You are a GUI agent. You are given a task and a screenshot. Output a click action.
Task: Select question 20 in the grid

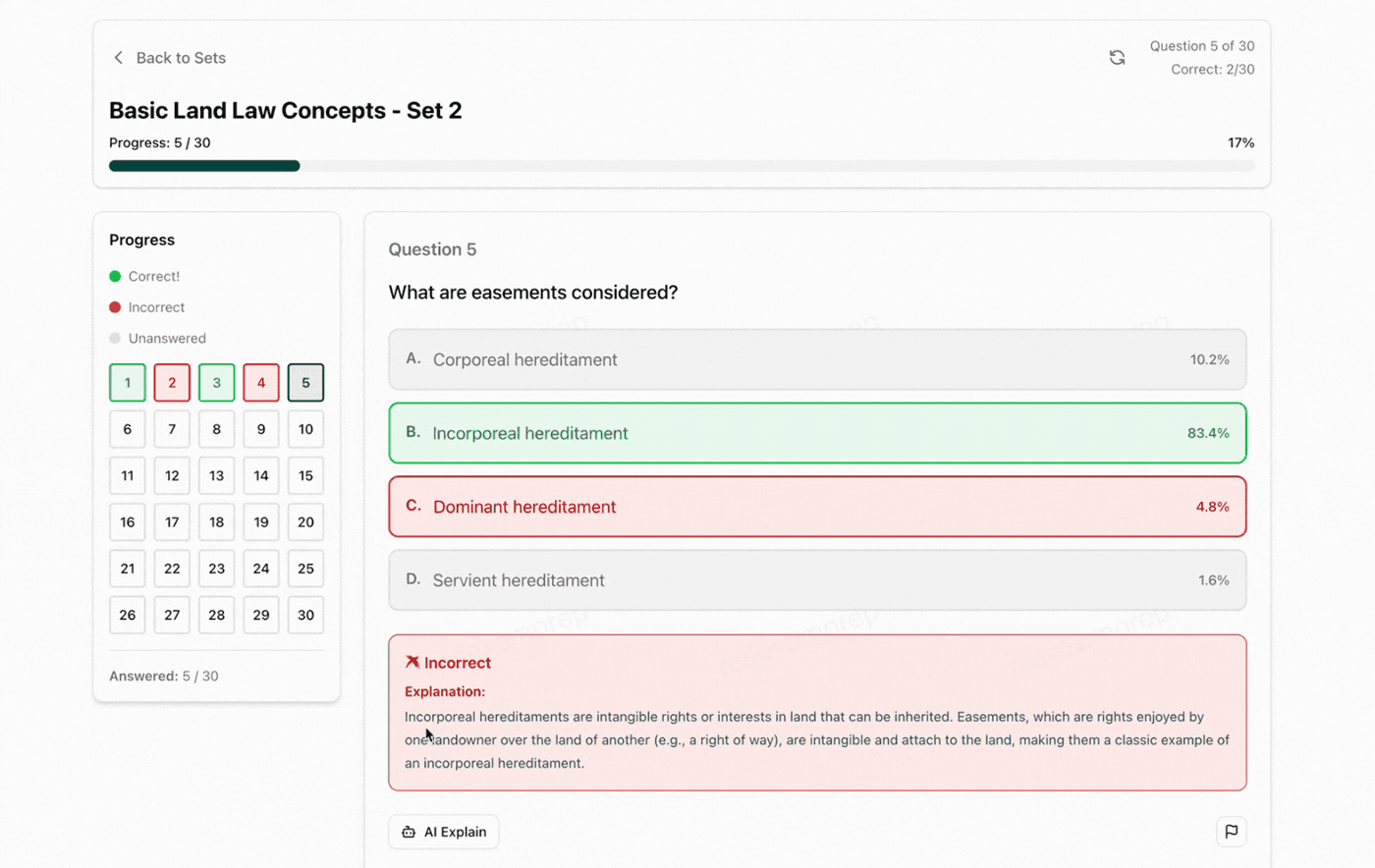click(305, 522)
